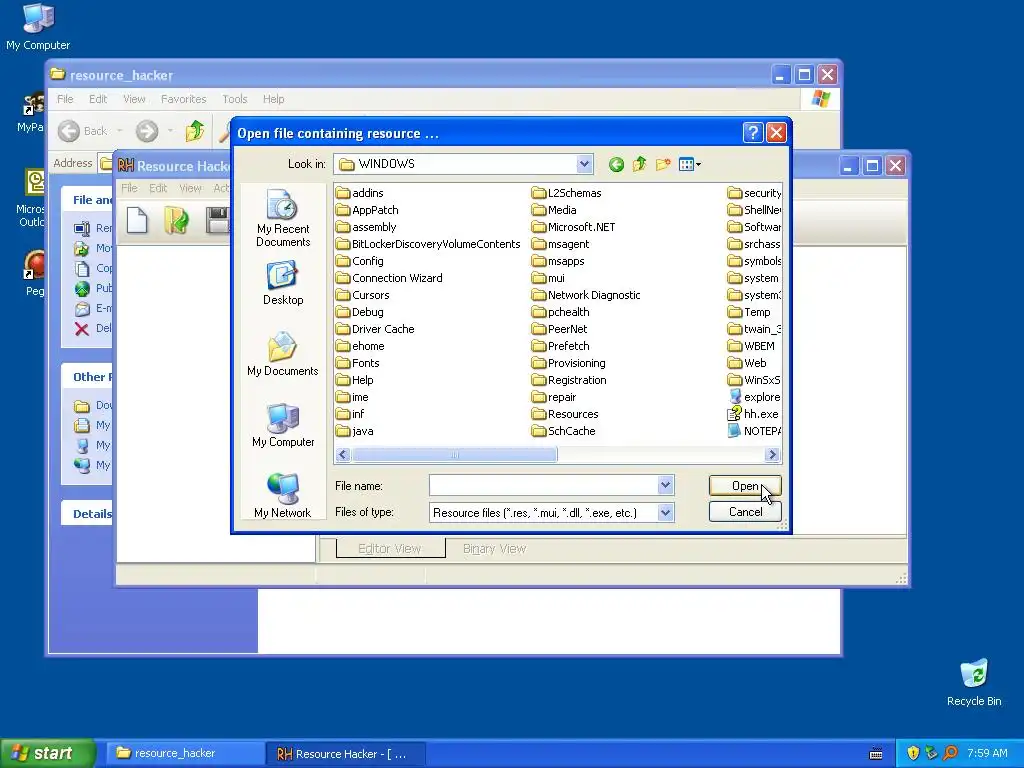Select the My Computer desktop icon
The width and height of the screenshot is (1024, 768).
(x=38, y=26)
